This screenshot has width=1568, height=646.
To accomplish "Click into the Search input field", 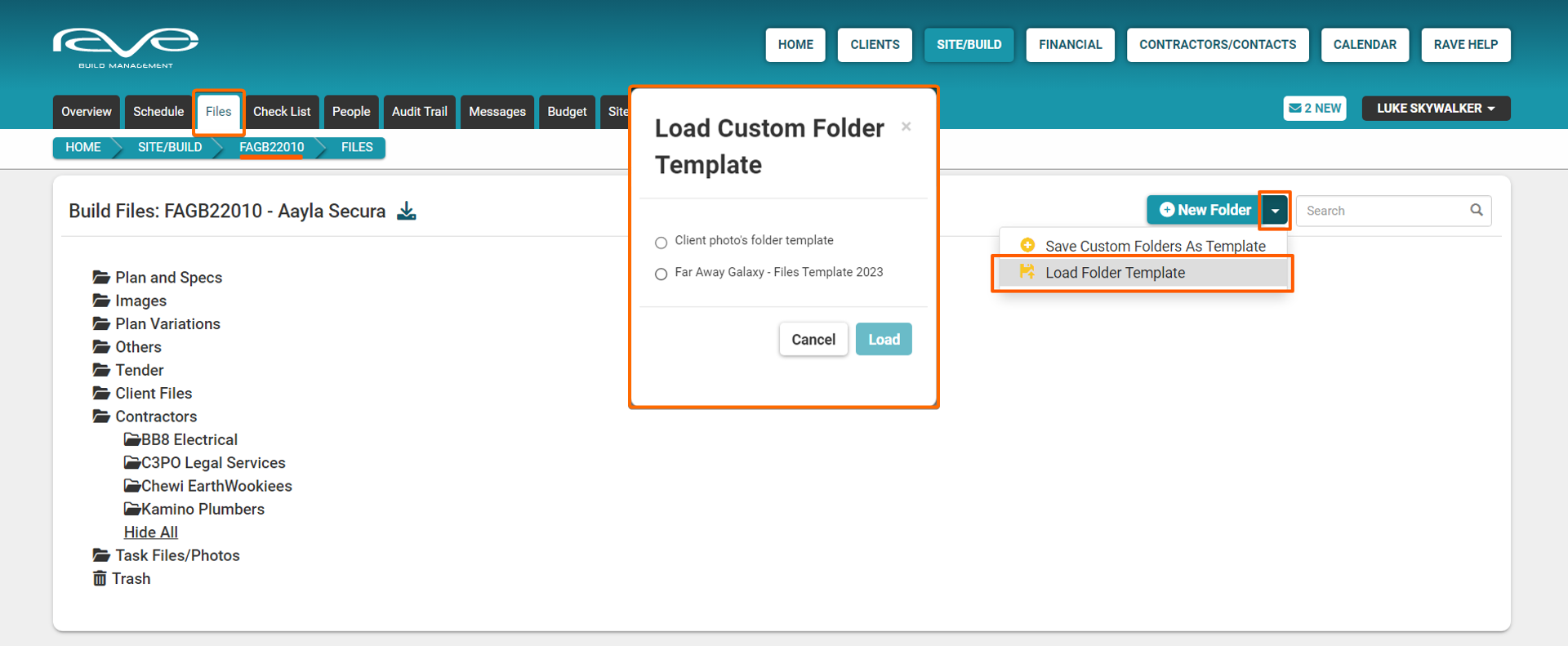I will point(1382,211).
